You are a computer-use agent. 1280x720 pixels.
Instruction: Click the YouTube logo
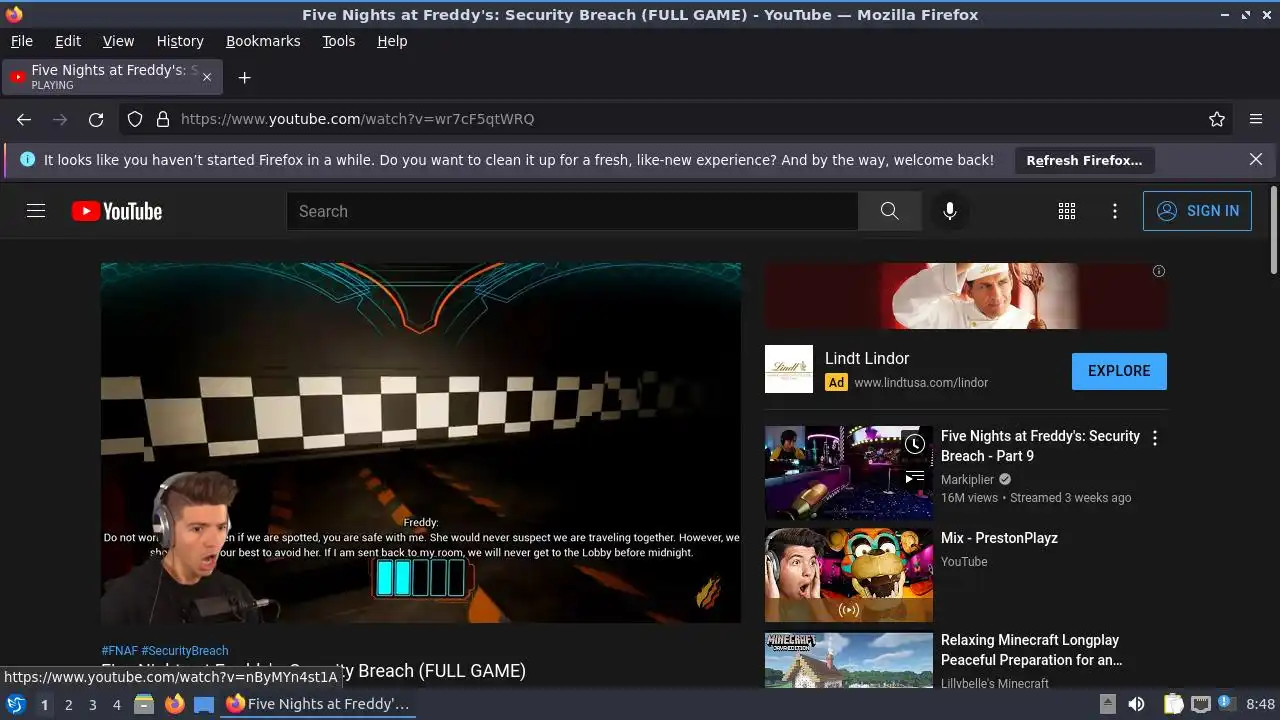pyautogui.click(x=117, y=211)
